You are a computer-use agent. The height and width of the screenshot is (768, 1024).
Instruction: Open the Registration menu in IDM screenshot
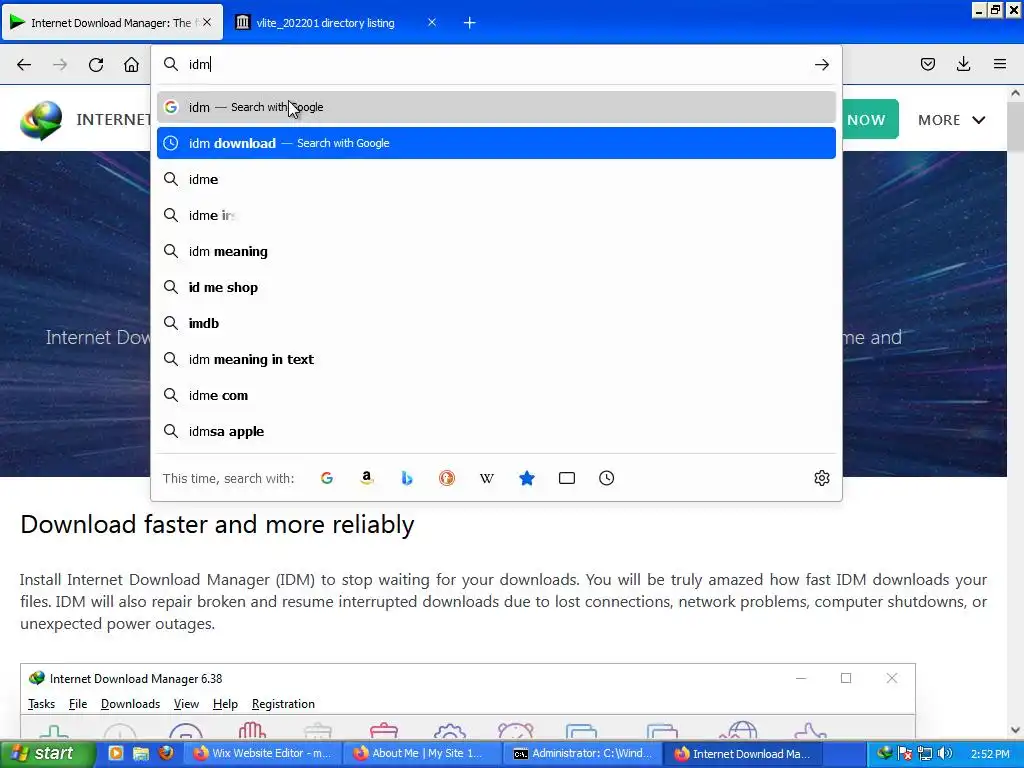[x=283, y=704]
